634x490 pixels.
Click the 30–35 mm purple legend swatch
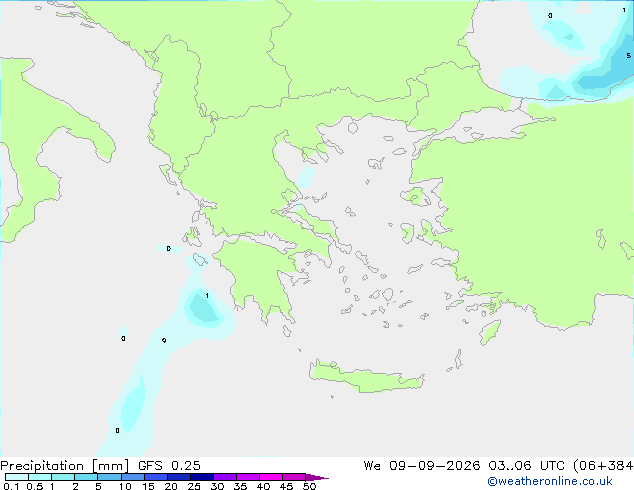coord(225,477)
